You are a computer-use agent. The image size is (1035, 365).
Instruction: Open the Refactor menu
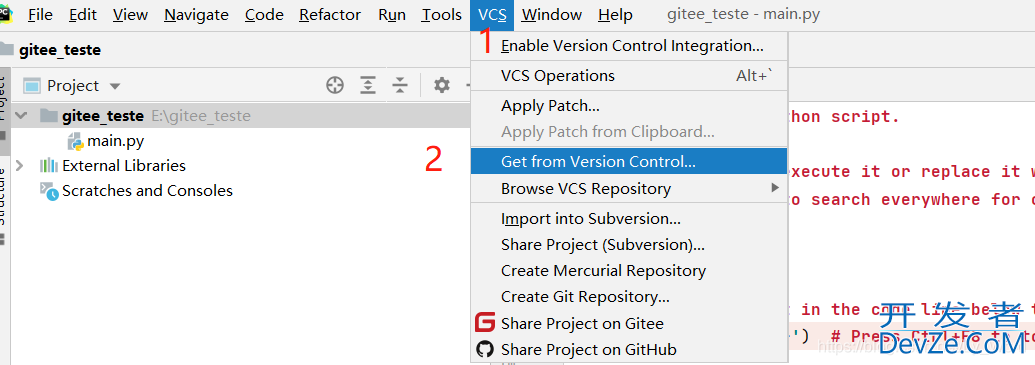[x=330, y=15]
